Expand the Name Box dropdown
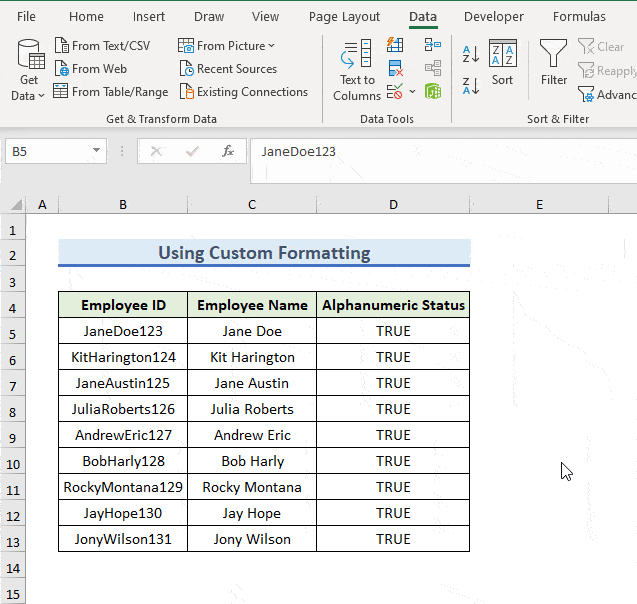This screenshot has height=604, width=637. [x=96, y=150]
